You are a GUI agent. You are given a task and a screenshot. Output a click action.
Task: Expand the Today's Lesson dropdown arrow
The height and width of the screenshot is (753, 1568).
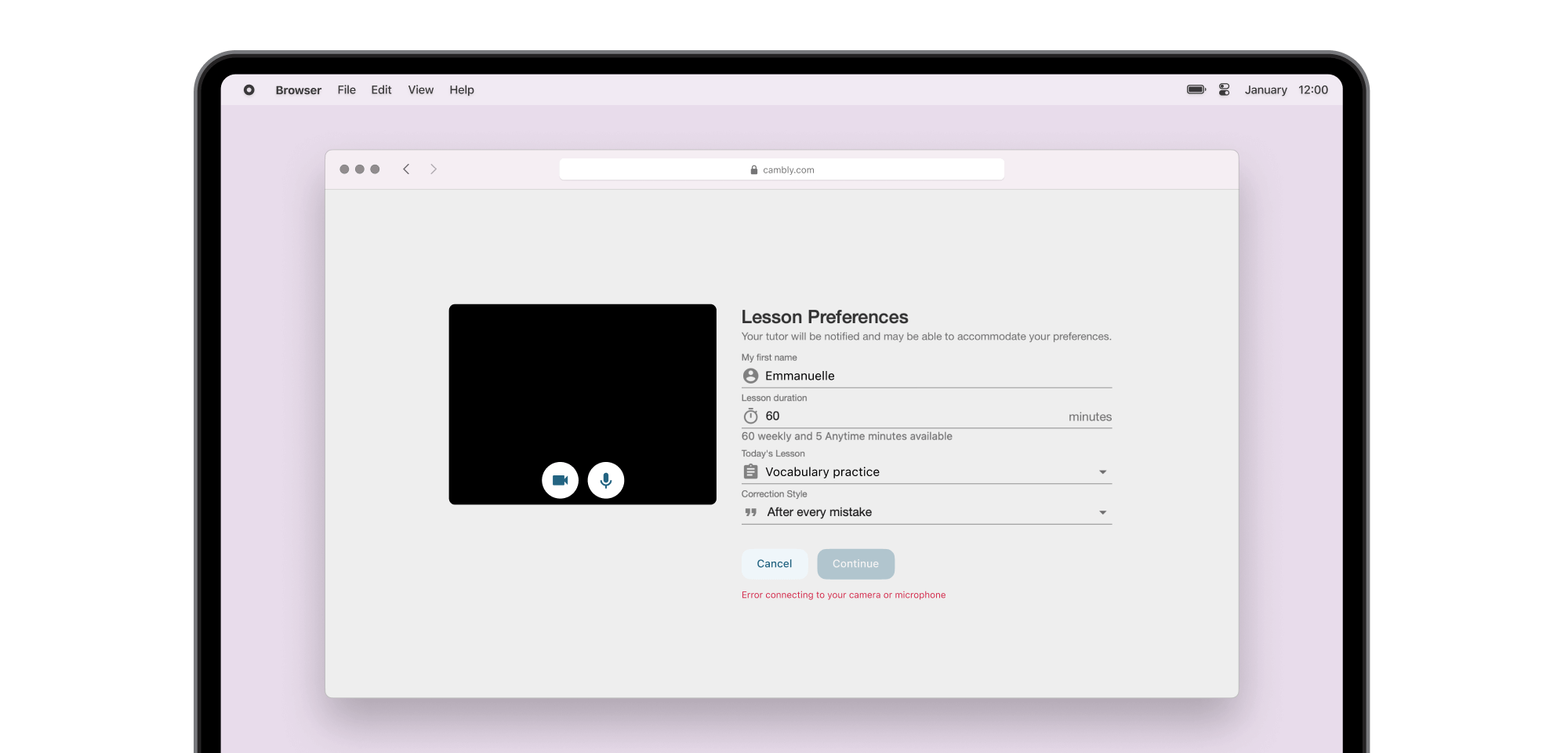(x=1102, y=472)
